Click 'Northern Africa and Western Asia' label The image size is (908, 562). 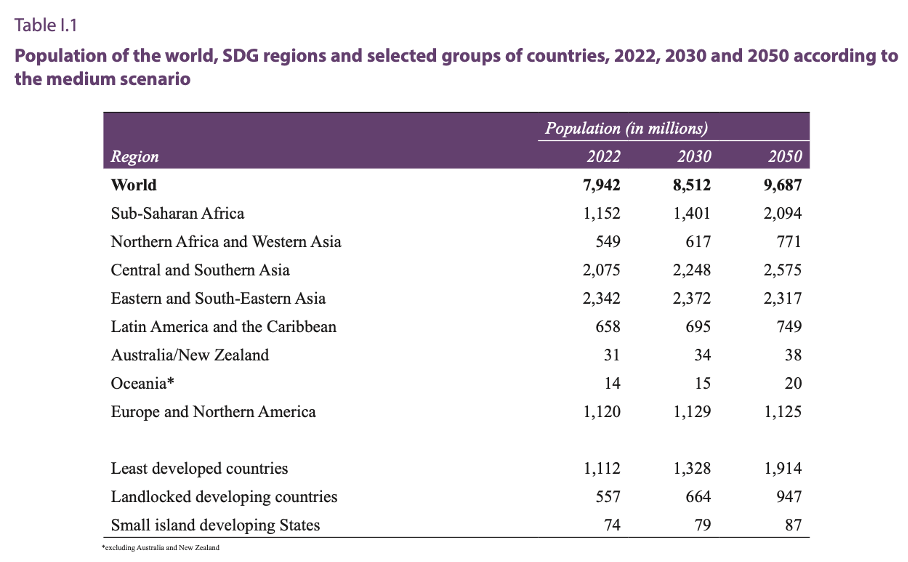pos(226,241)
